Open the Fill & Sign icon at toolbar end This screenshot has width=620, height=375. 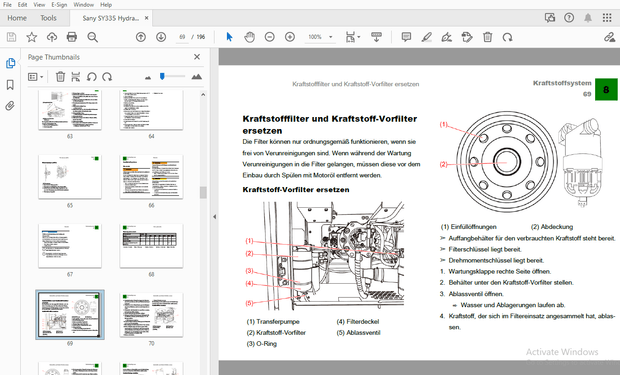point(609,37)
